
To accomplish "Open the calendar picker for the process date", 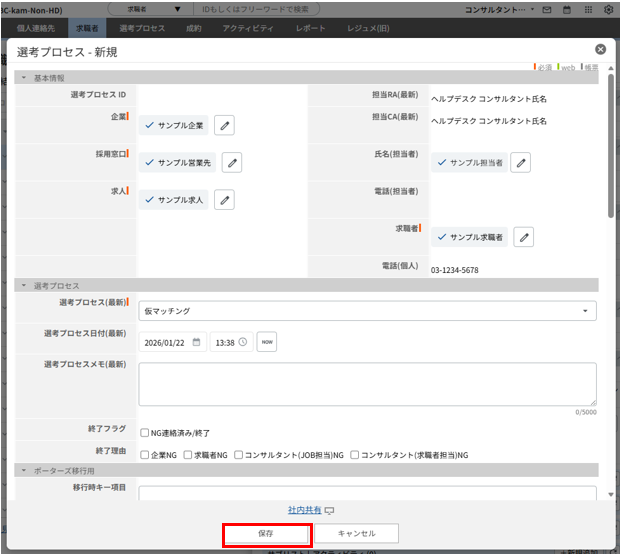I will (x=197, y=342).
